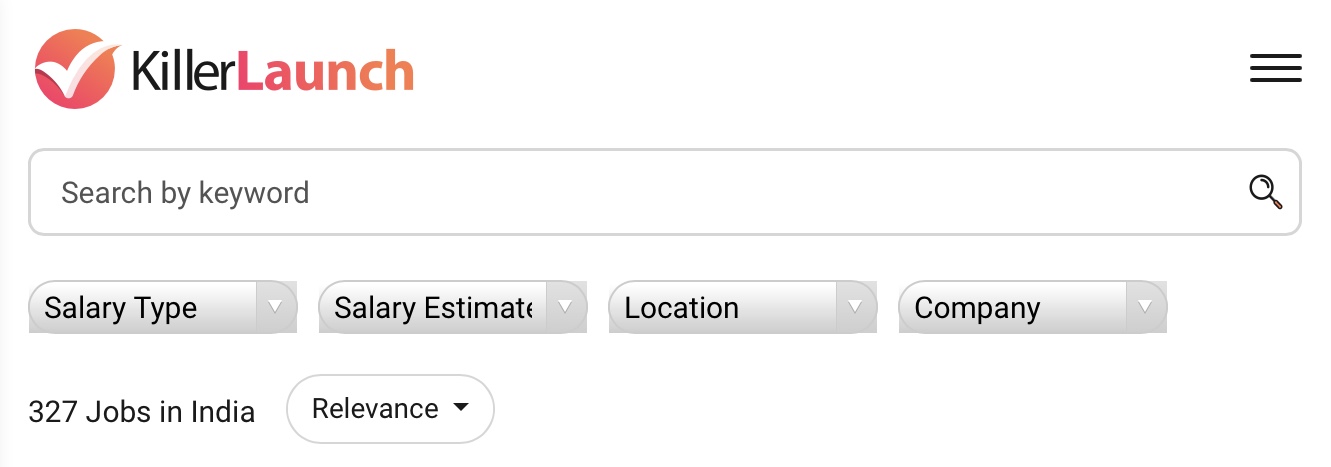The image size is (1331, 467).
Task: Click the Relevance caret triangle icon
Action: 460,408
